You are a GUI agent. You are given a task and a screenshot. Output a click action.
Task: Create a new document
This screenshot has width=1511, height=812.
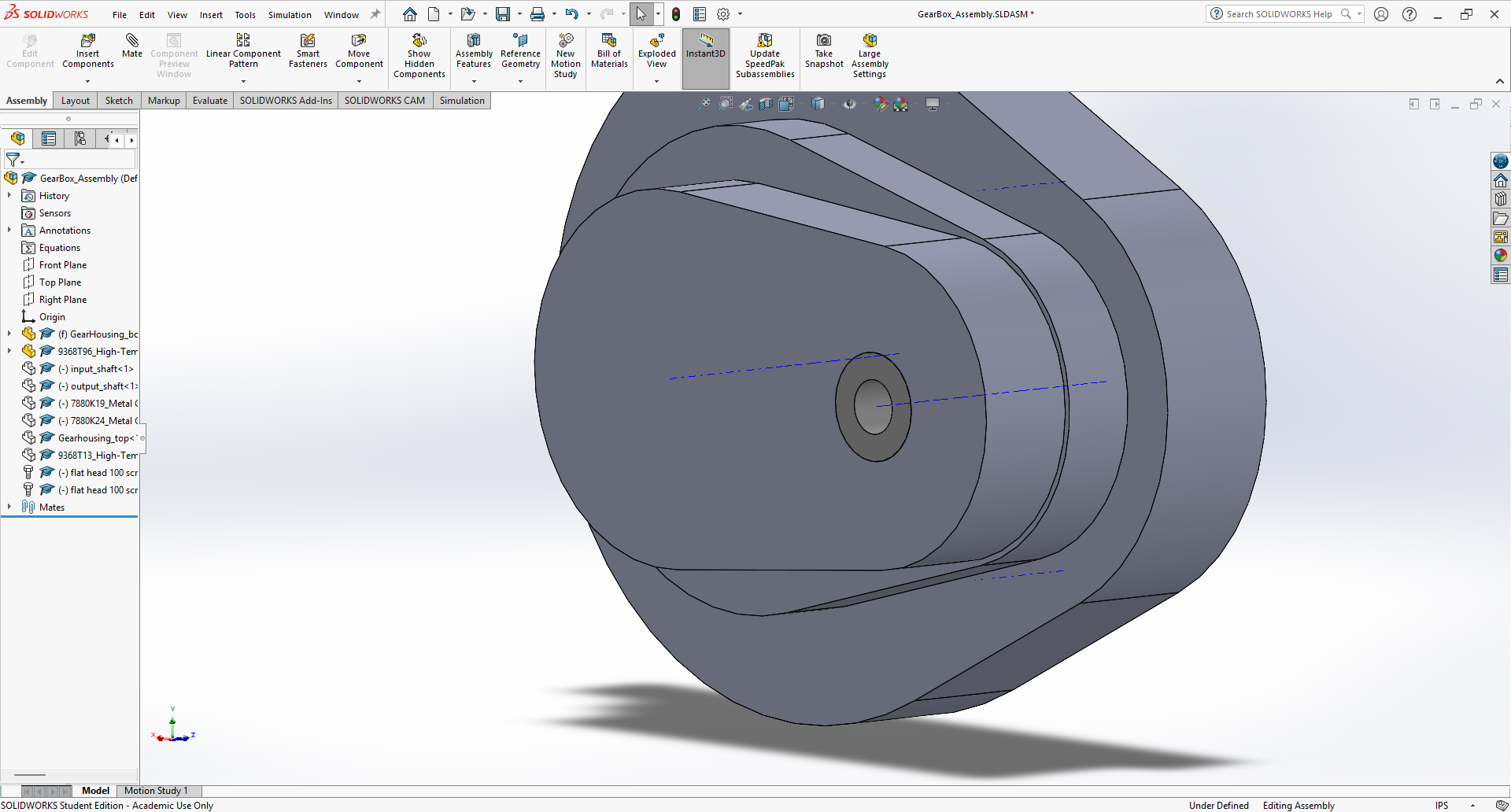(x=434, y=14)
